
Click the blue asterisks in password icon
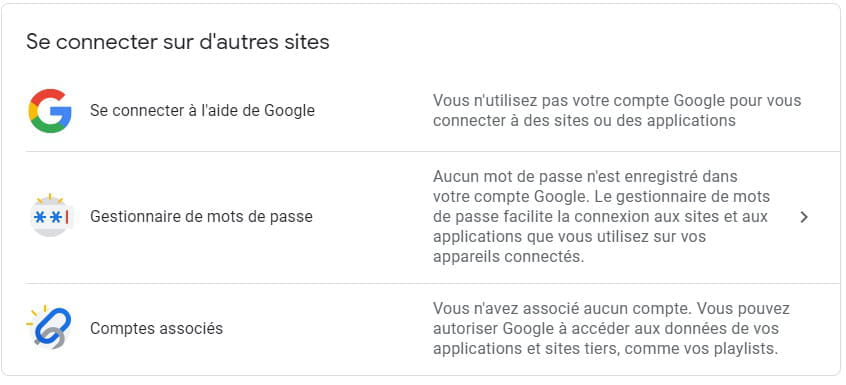pyautogui.click(x=48, y=218)
